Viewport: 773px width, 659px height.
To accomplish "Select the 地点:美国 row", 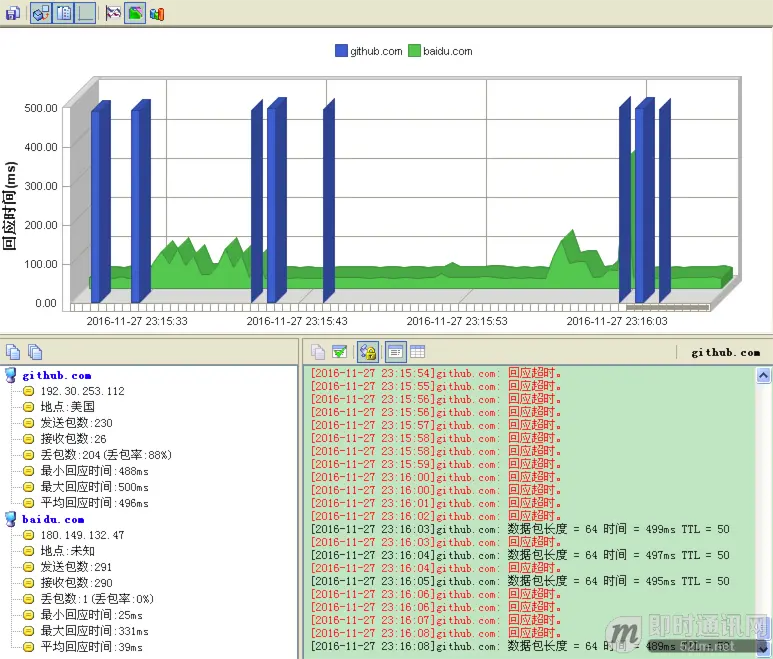I will 68,407.
